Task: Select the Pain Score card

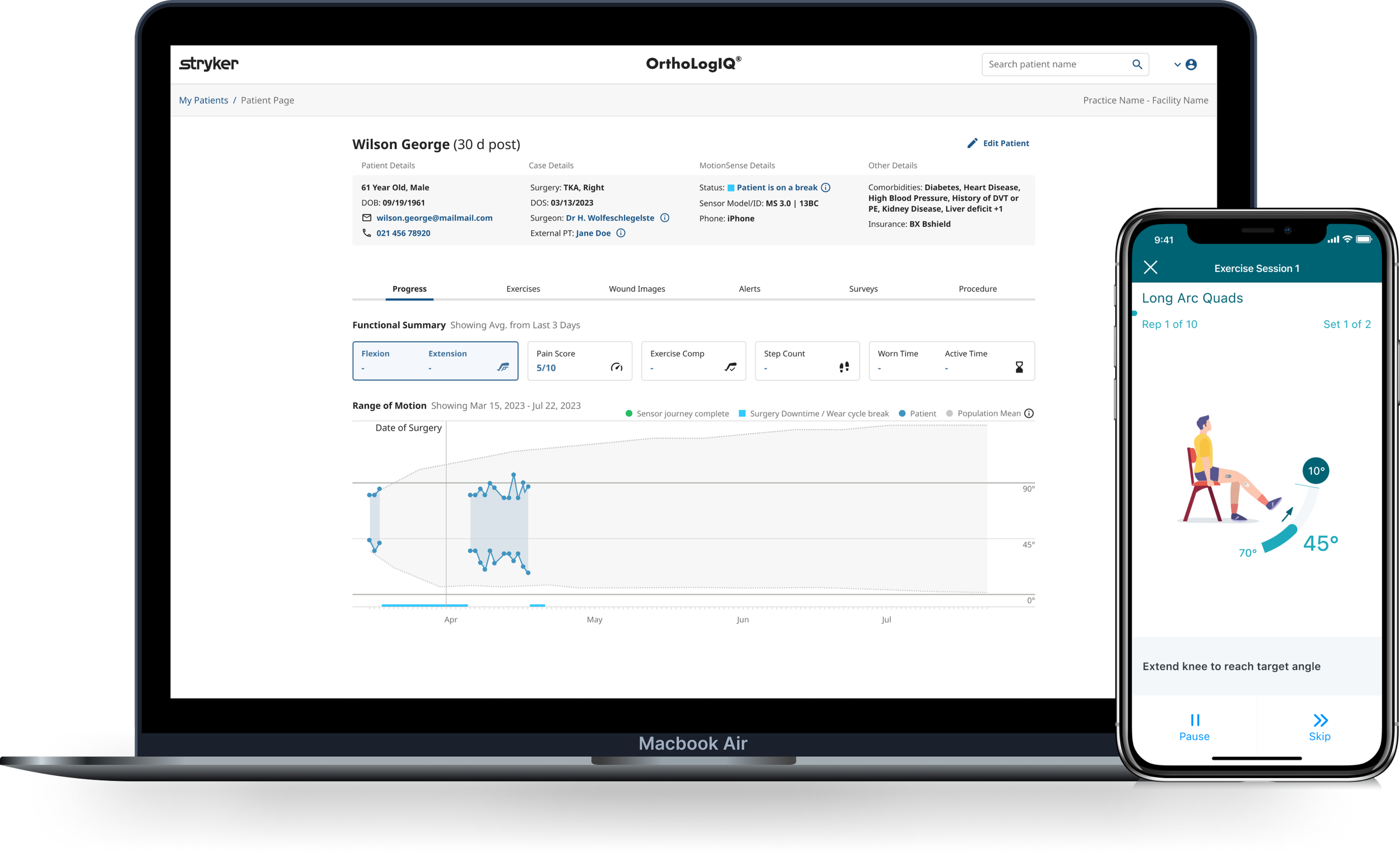Action: [580, 360]
